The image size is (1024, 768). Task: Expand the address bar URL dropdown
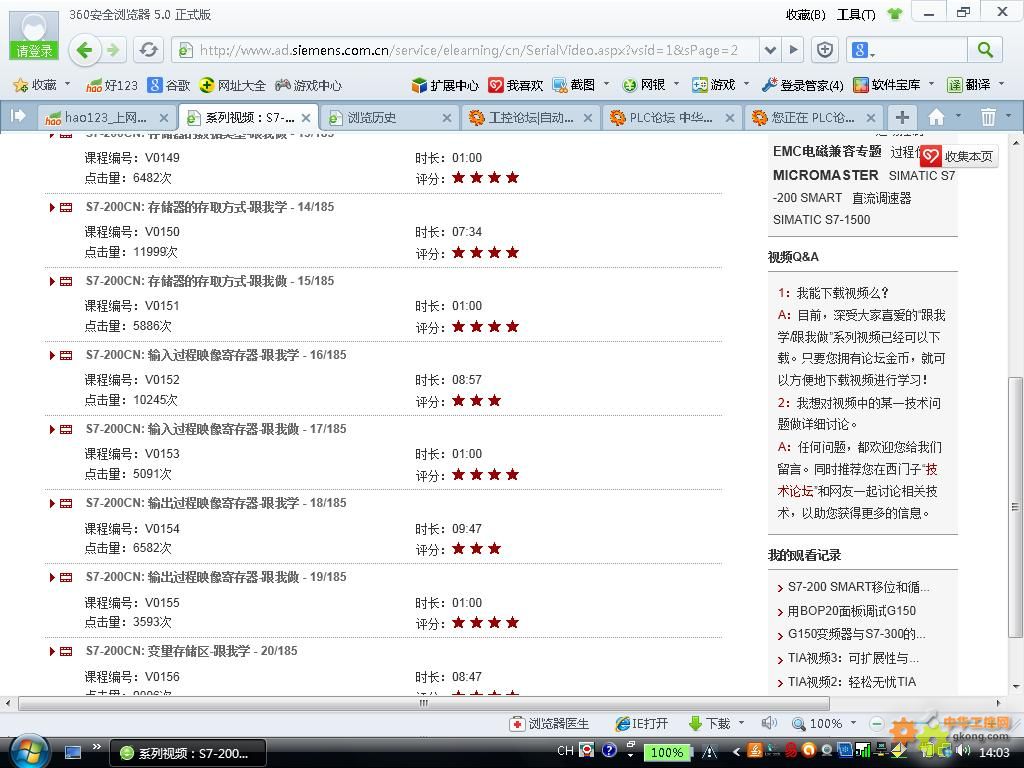tap(769, 50)
